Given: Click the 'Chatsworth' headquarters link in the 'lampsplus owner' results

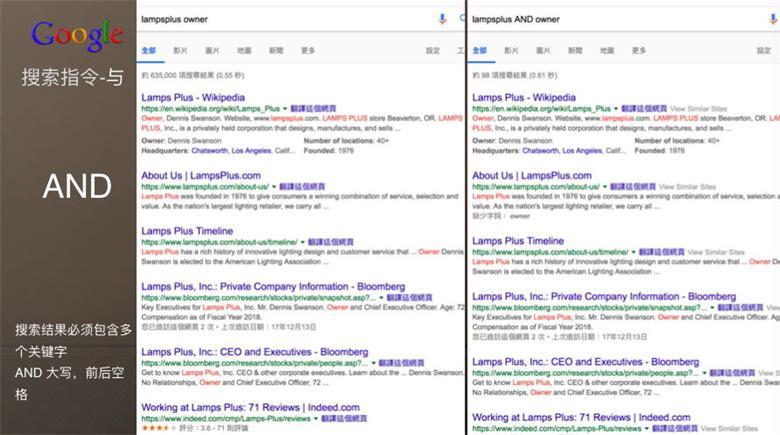Looking at the screenshot, I should [x=209, y=151].
